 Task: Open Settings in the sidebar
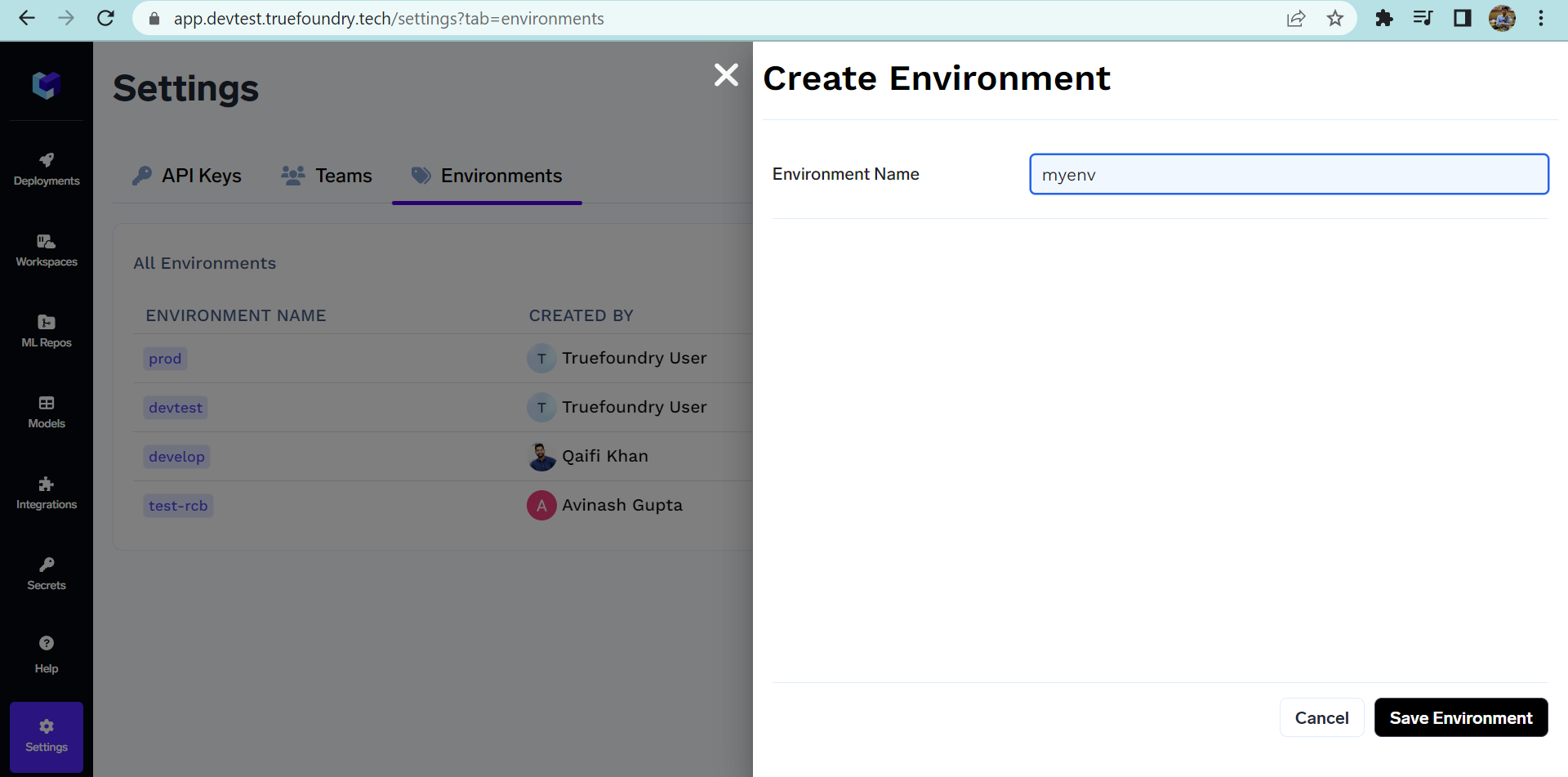click(47, 736)
